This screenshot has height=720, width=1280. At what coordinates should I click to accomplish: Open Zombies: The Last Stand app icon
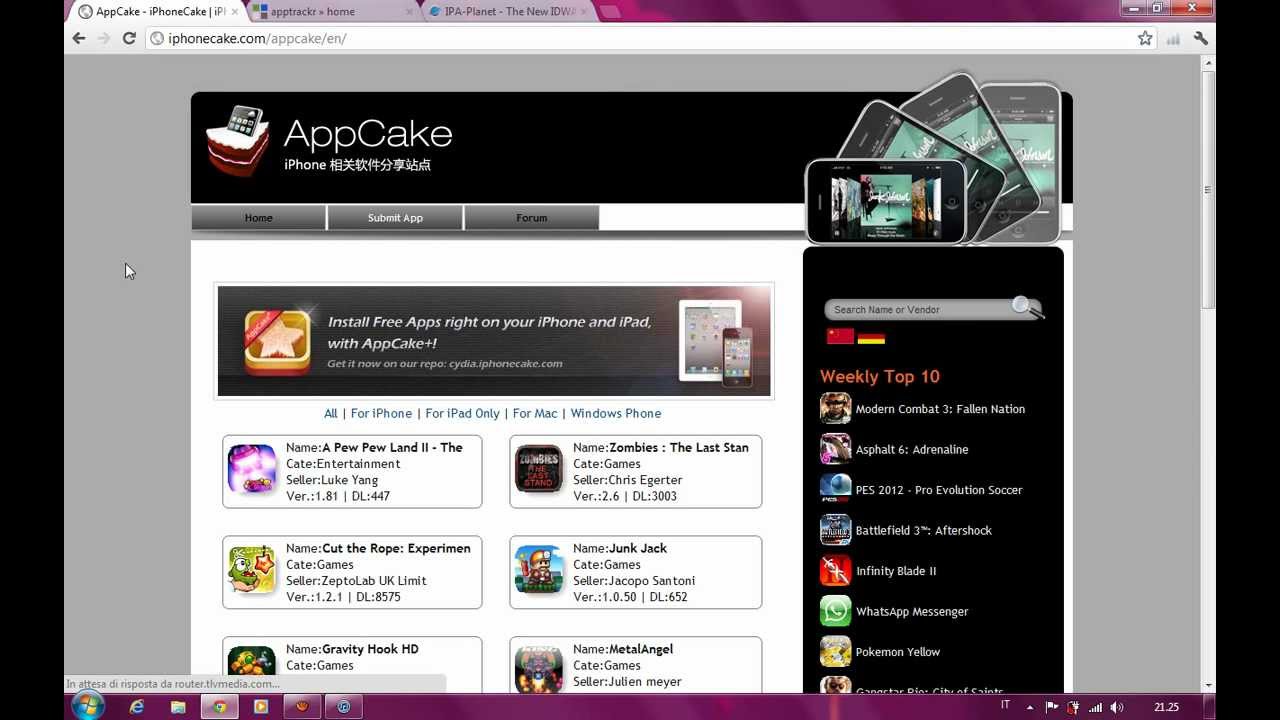pos(539,470)
